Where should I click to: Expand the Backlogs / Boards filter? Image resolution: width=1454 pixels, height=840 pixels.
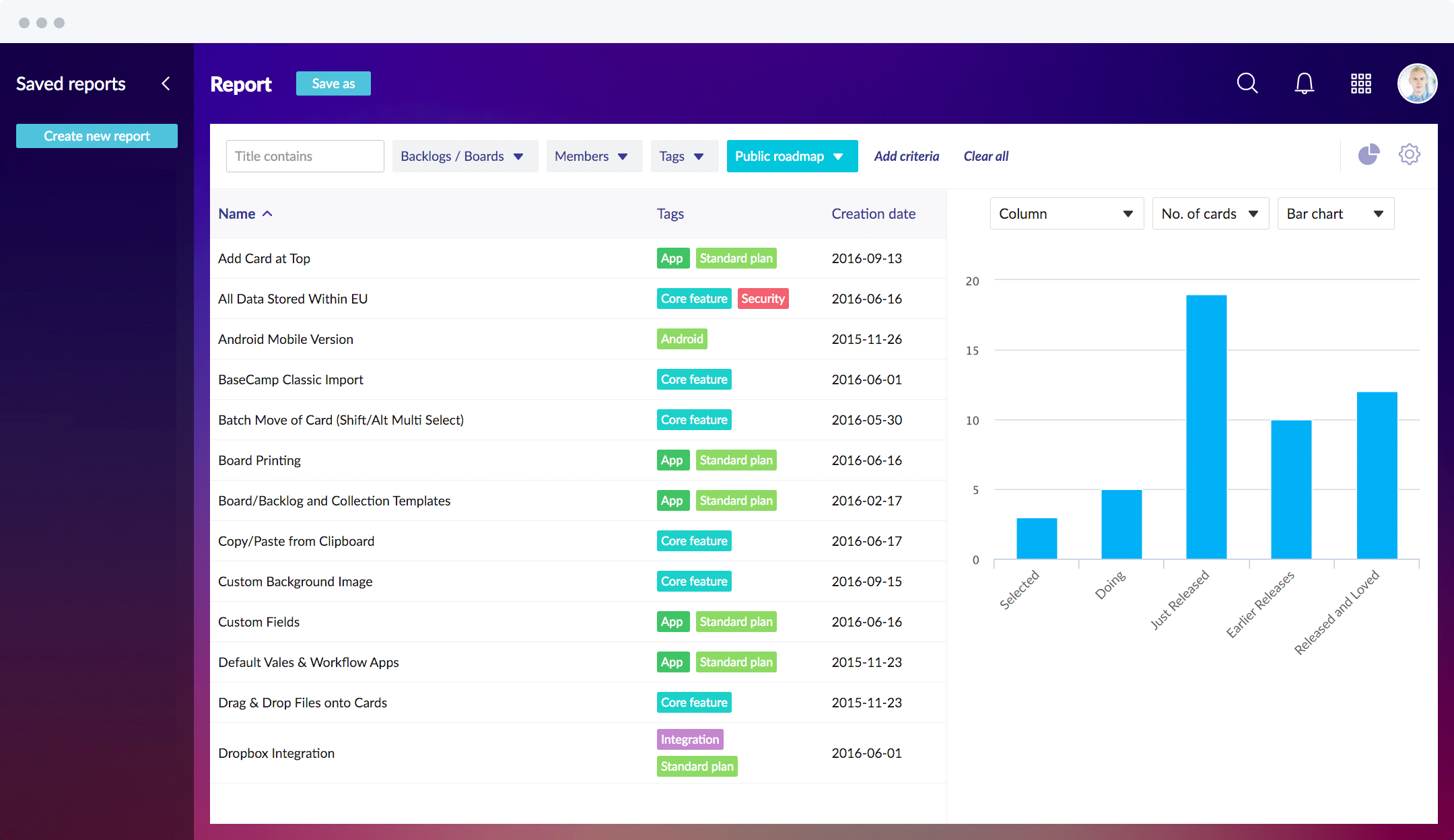point(464,156)
